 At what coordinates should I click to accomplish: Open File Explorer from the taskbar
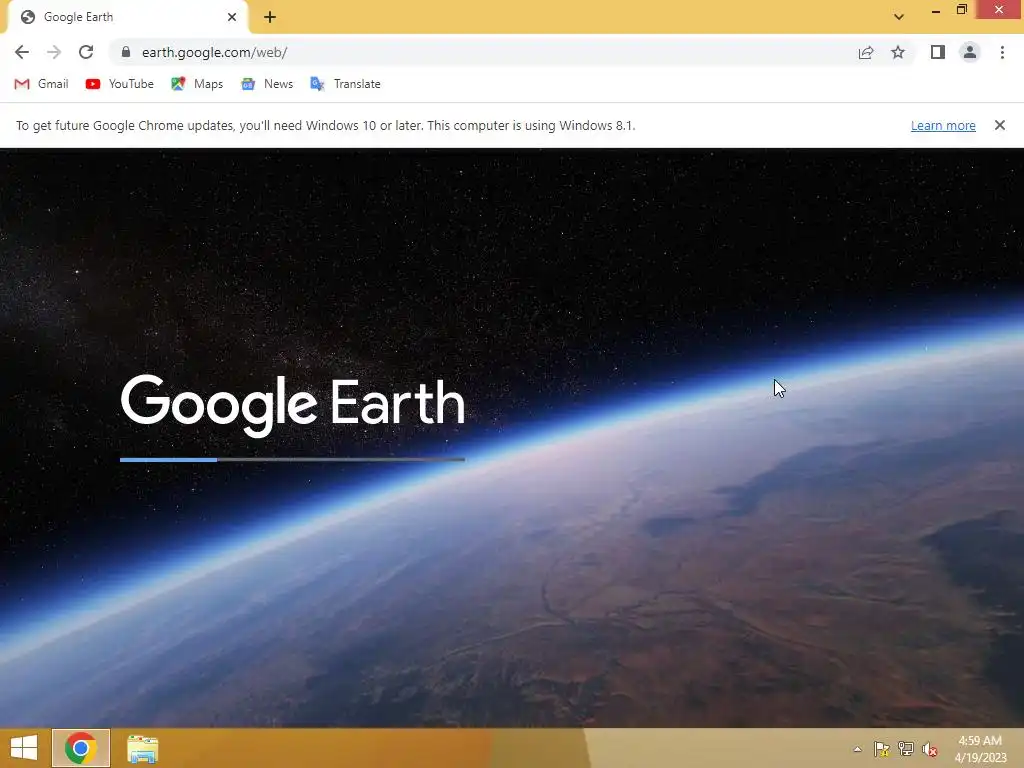pyautogui.click(x=142, y=749)
